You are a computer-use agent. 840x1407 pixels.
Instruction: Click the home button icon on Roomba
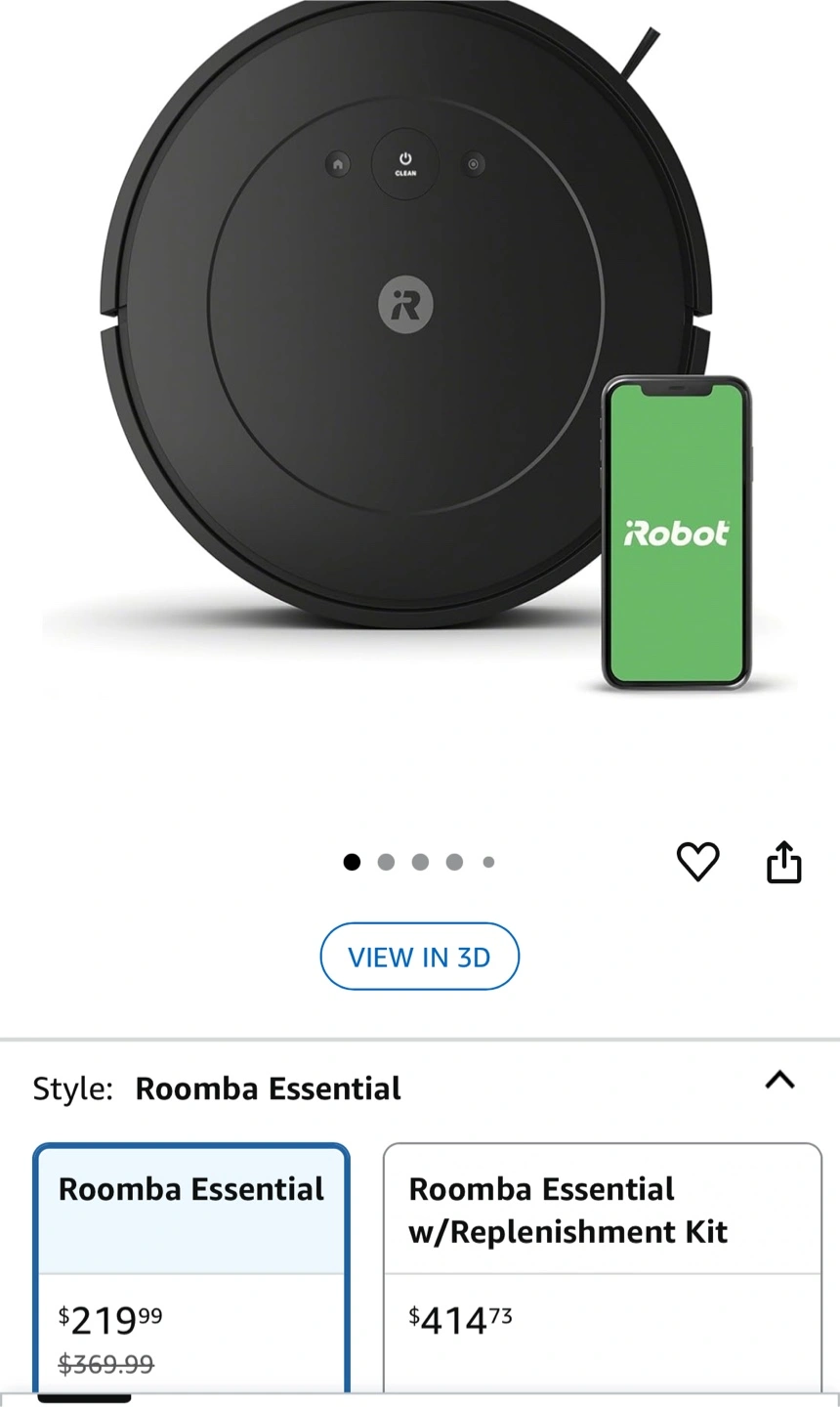pyautogui.click(x=337, y=164)
